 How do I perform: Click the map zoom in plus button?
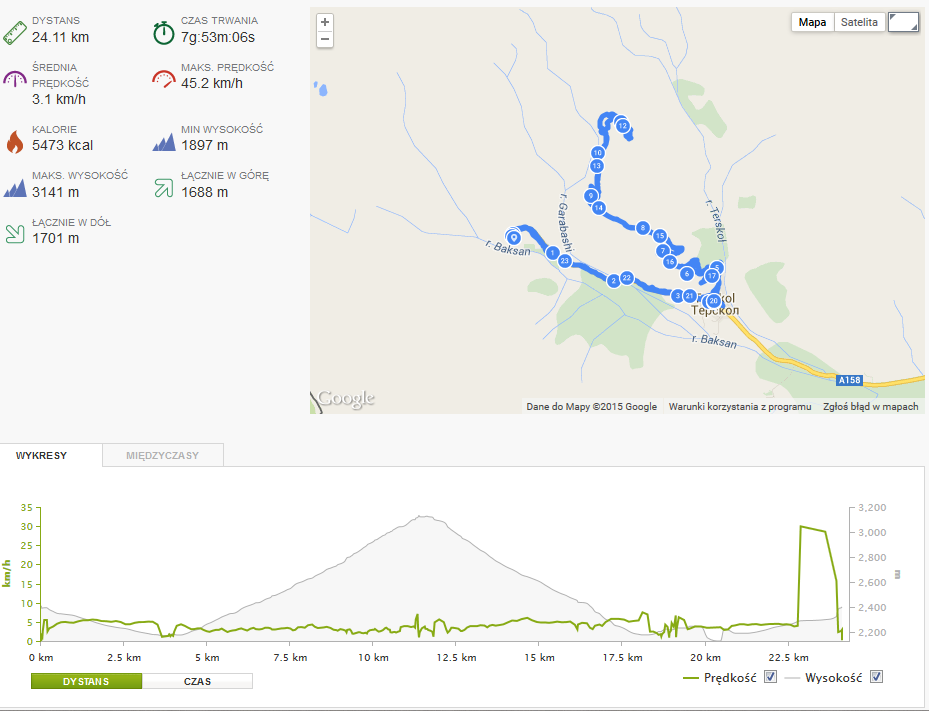tap(325, 23)
